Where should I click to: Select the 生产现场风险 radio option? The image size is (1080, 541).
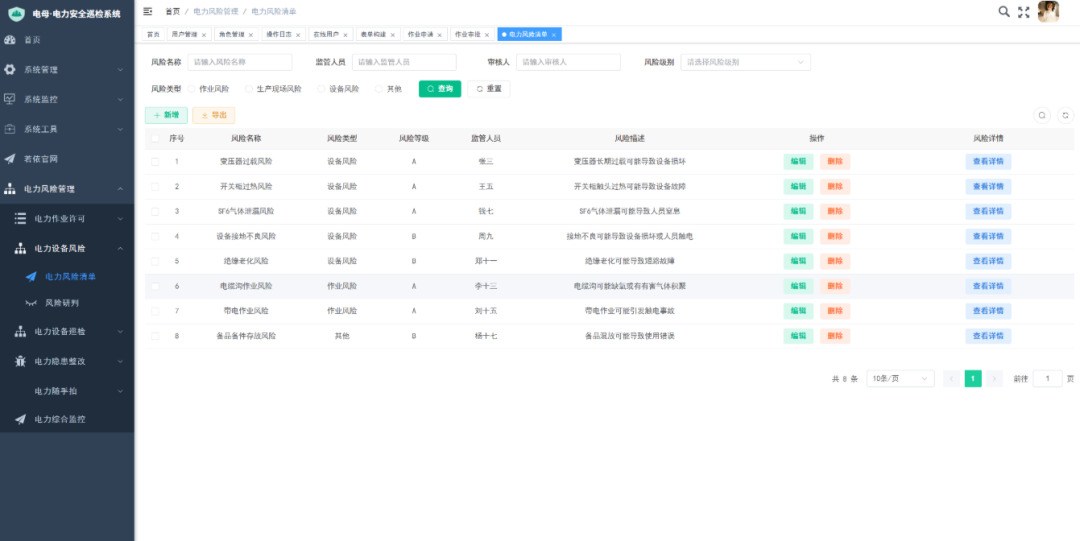(x=249, y=89)
